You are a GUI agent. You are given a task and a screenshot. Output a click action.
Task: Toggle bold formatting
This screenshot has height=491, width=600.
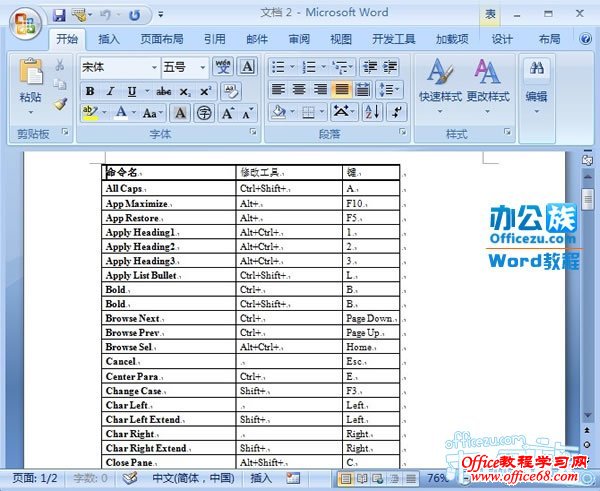point(90,91)
